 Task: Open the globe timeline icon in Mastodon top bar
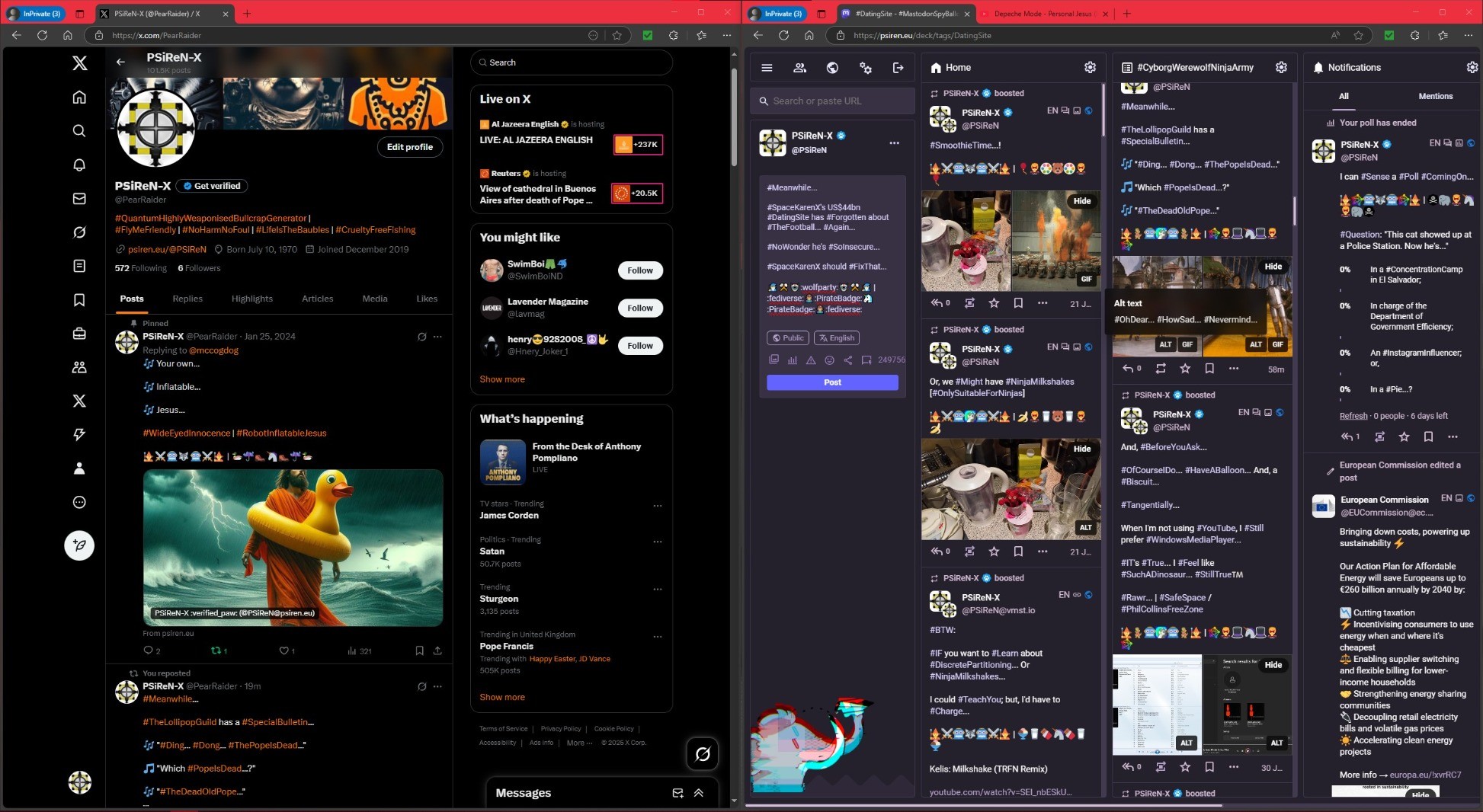tap(832, 68)
